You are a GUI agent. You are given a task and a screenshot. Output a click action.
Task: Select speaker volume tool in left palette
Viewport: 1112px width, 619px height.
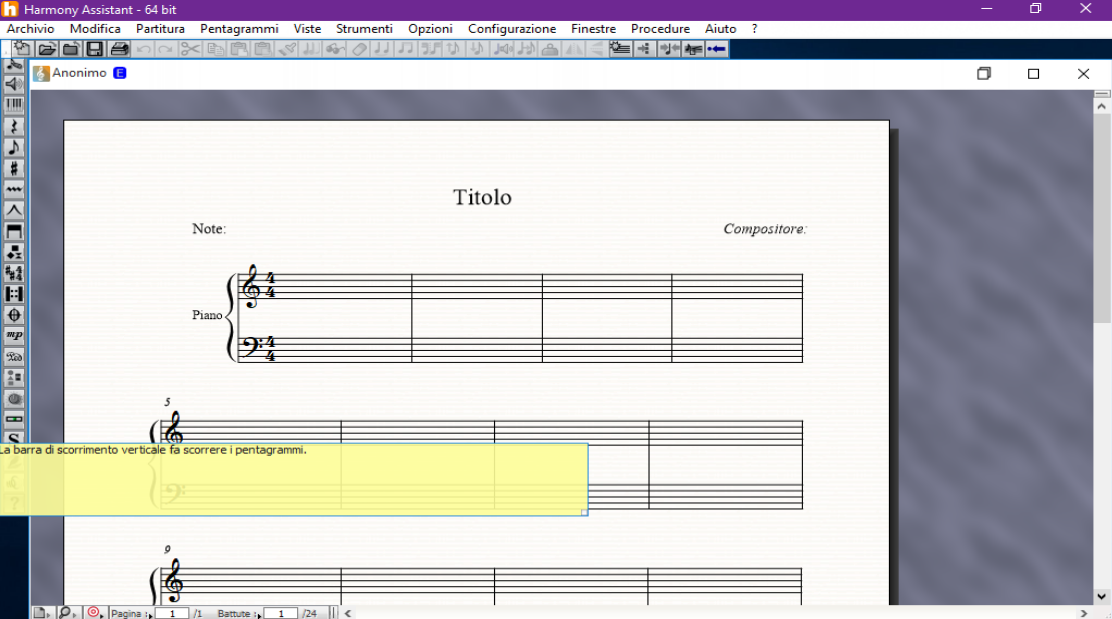click(x=13, y=84)
